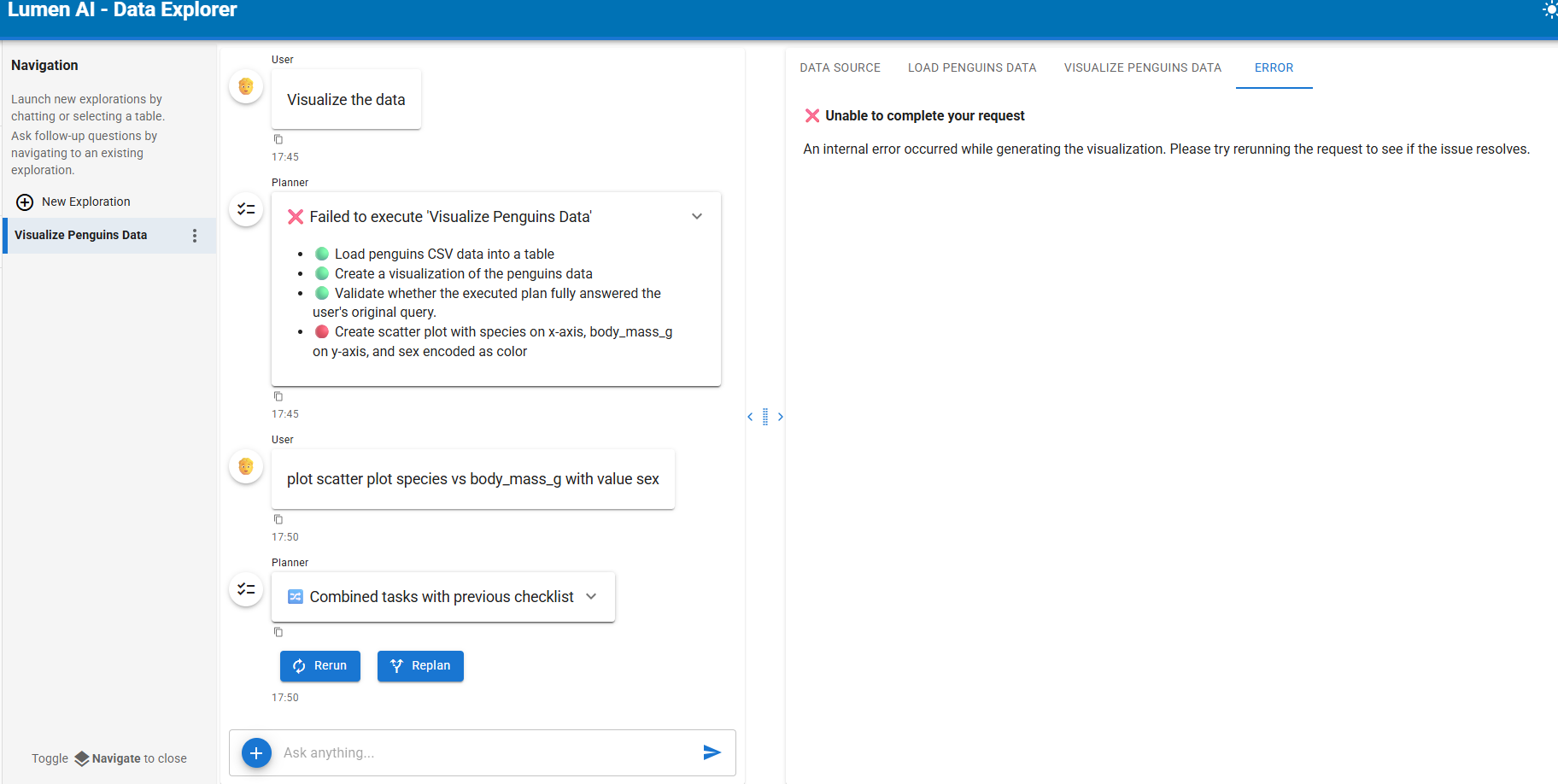
Task: Click the New Exploration plus icon
Action: [25, 202]
